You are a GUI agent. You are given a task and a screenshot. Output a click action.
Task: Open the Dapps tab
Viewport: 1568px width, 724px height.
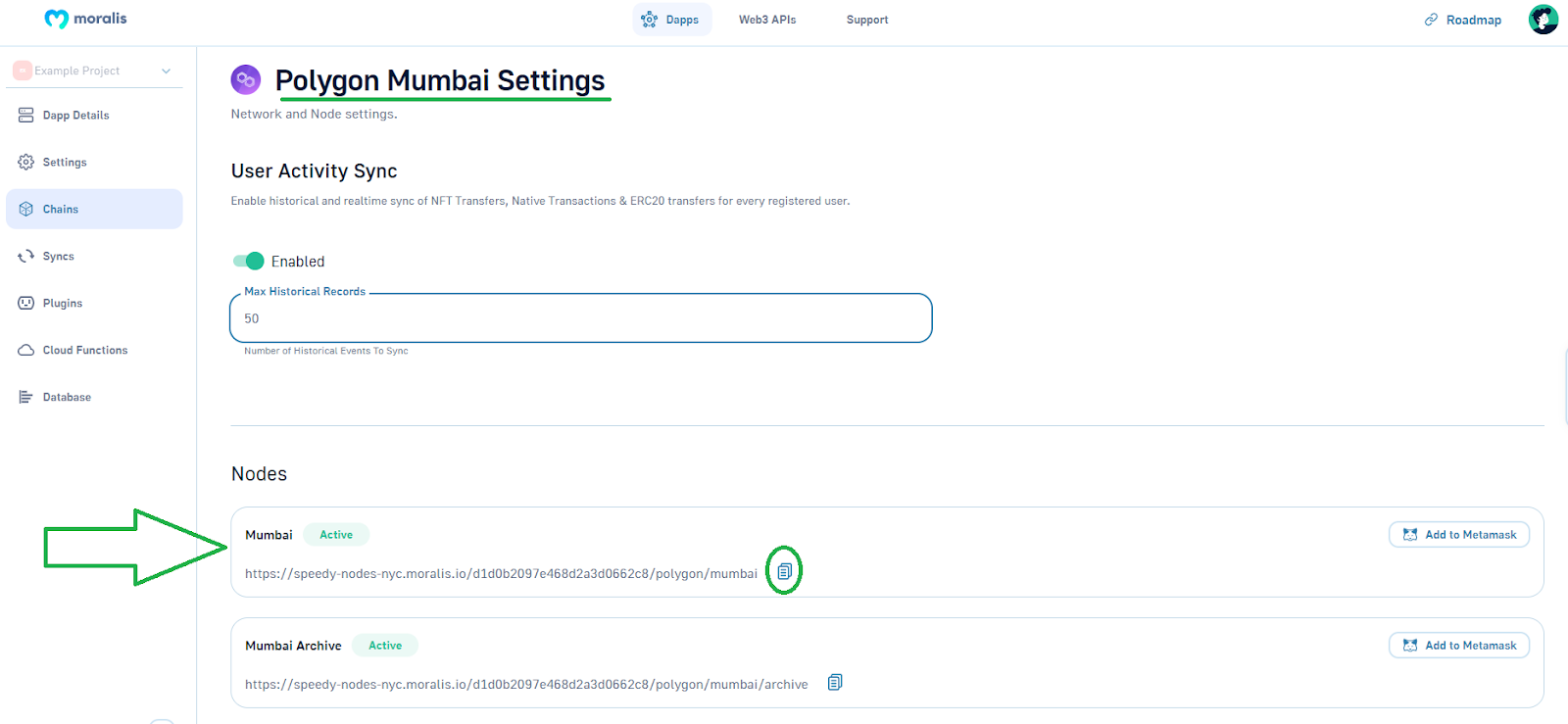pos(672,20)
